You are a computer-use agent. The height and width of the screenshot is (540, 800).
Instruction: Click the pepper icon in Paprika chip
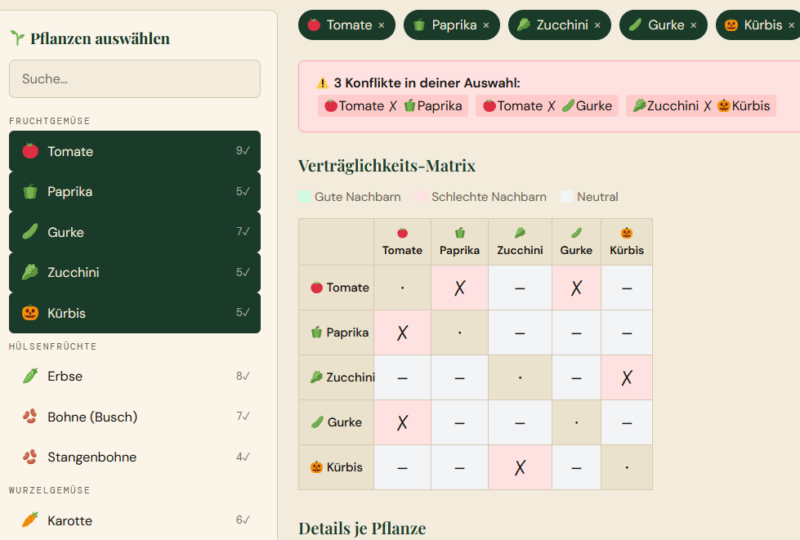pyautogui.click(x=419, y=25)
